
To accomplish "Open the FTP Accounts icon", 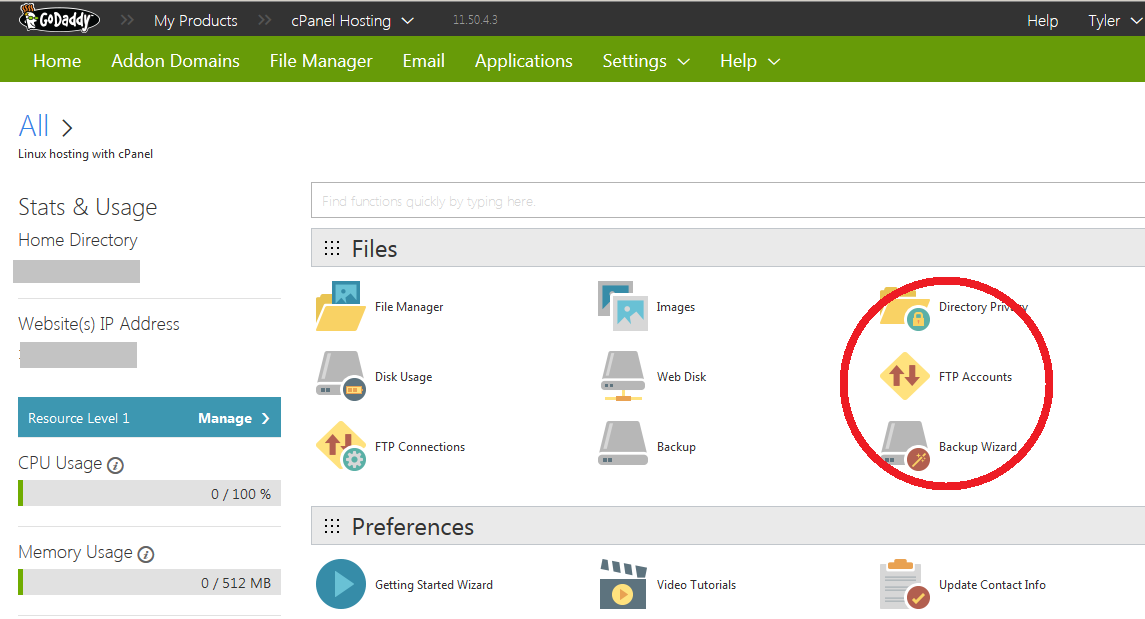I will [904, 377].
